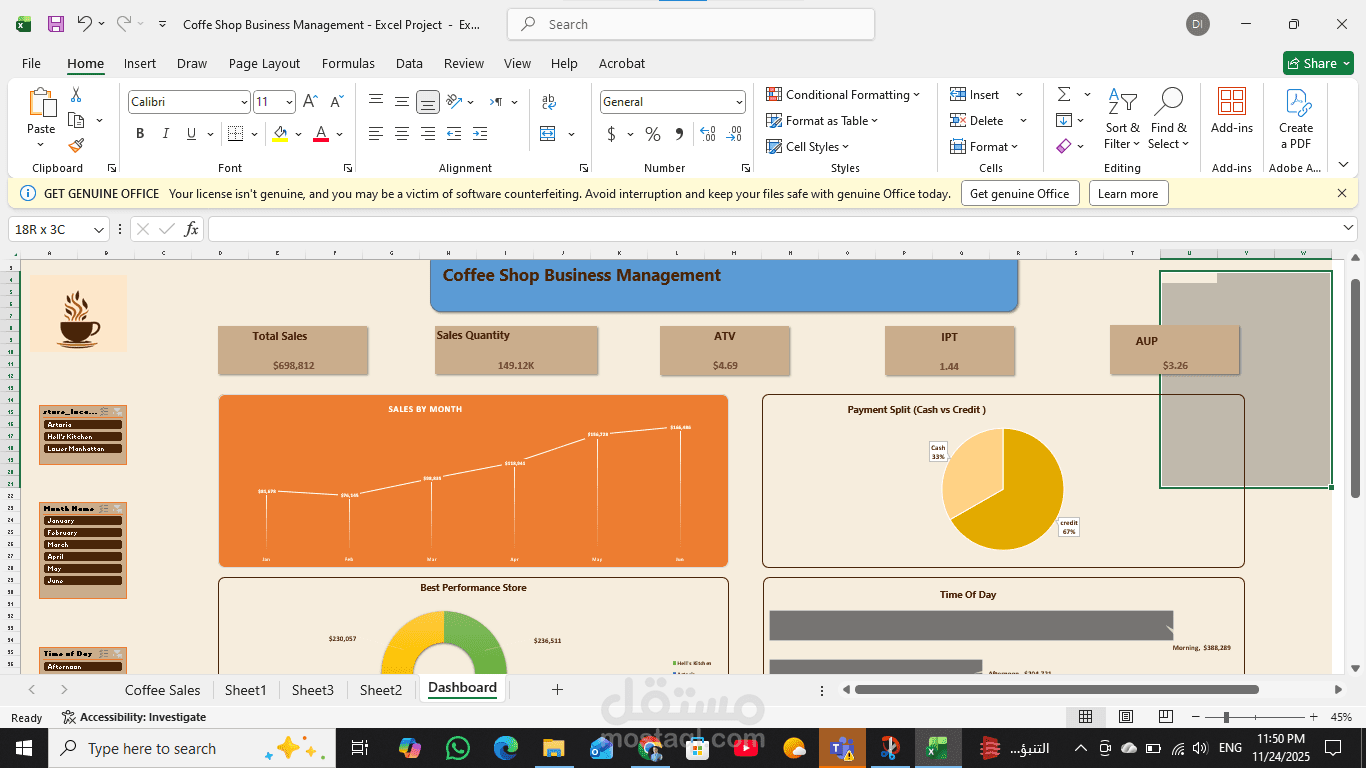The height and width of the screenshot is (768, 1366).
Task: Open the font size 11 dropdown
Action: pos(290,102)
